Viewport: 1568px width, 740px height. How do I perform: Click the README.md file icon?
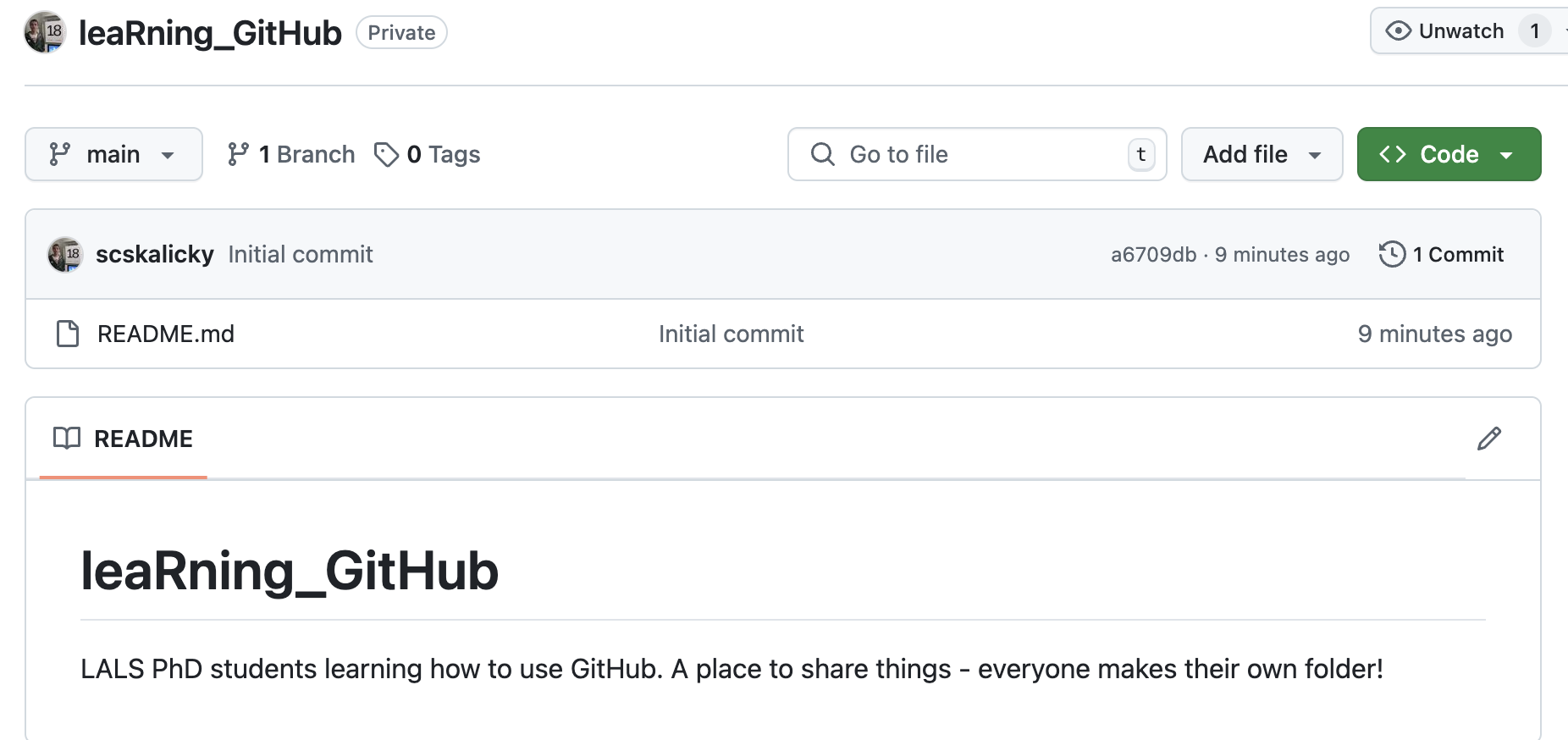68,334
